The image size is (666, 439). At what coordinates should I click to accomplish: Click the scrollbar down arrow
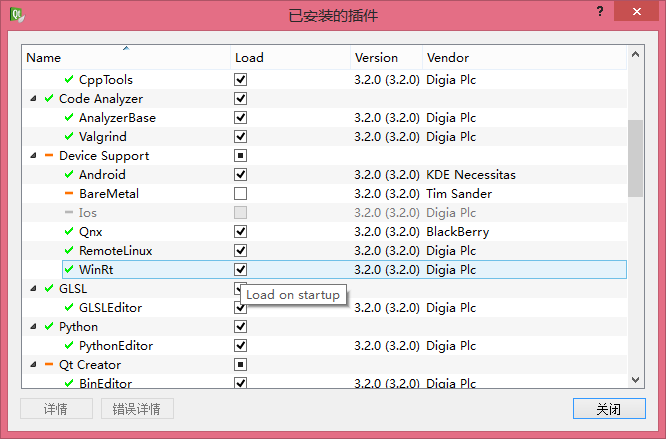(x=635, y=380)
